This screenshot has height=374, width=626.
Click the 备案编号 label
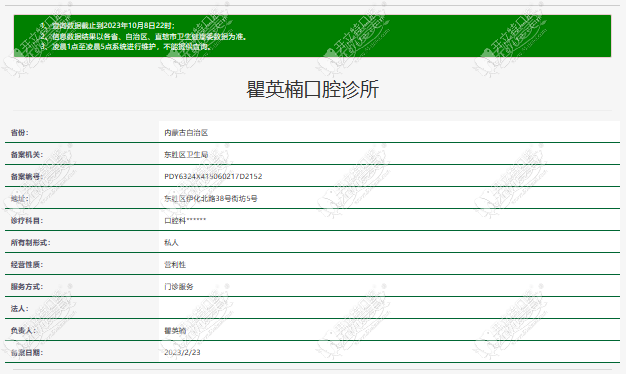[x=27, y=176]
